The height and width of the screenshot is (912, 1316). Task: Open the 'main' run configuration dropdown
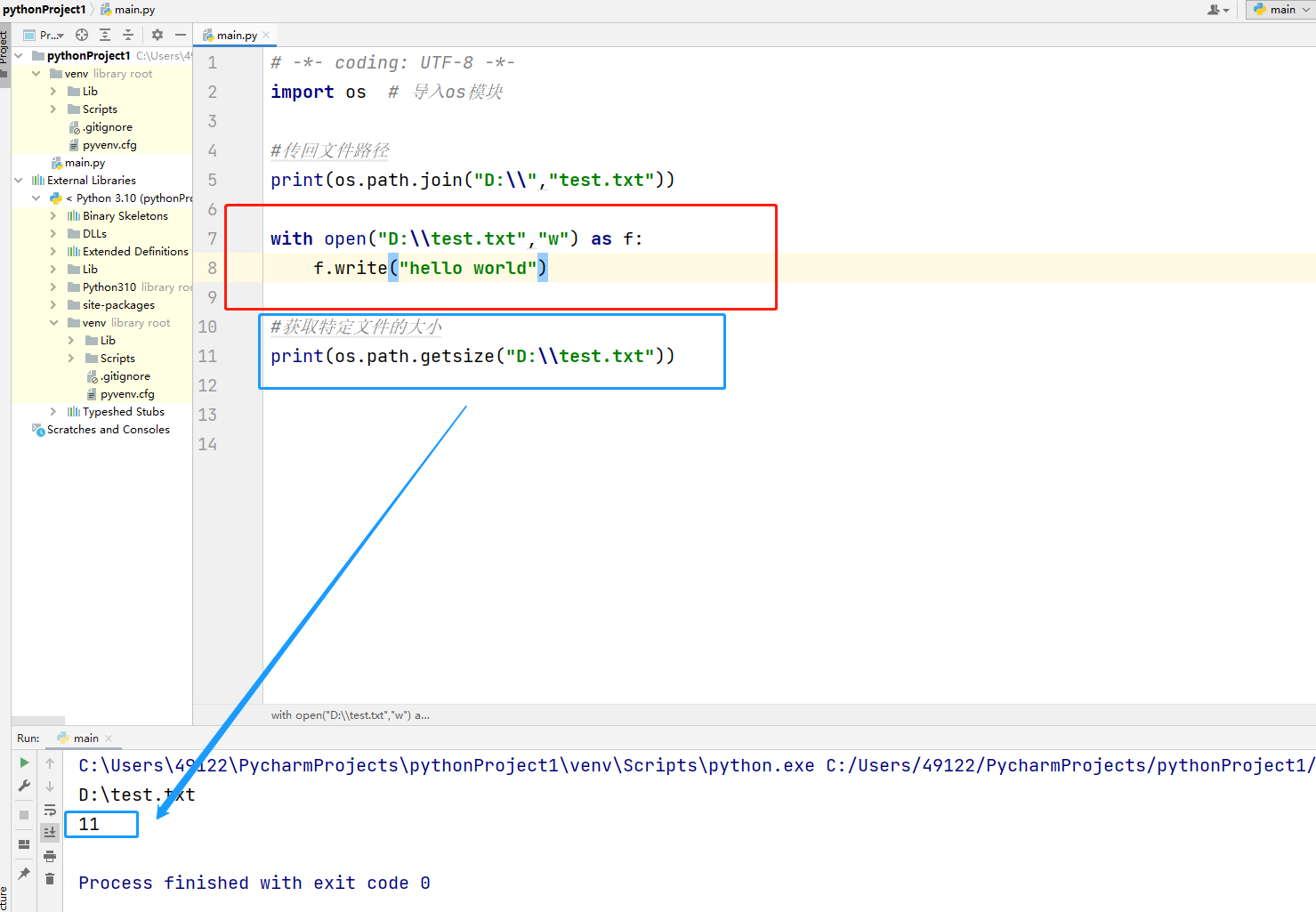click(x=1280, y=10)
